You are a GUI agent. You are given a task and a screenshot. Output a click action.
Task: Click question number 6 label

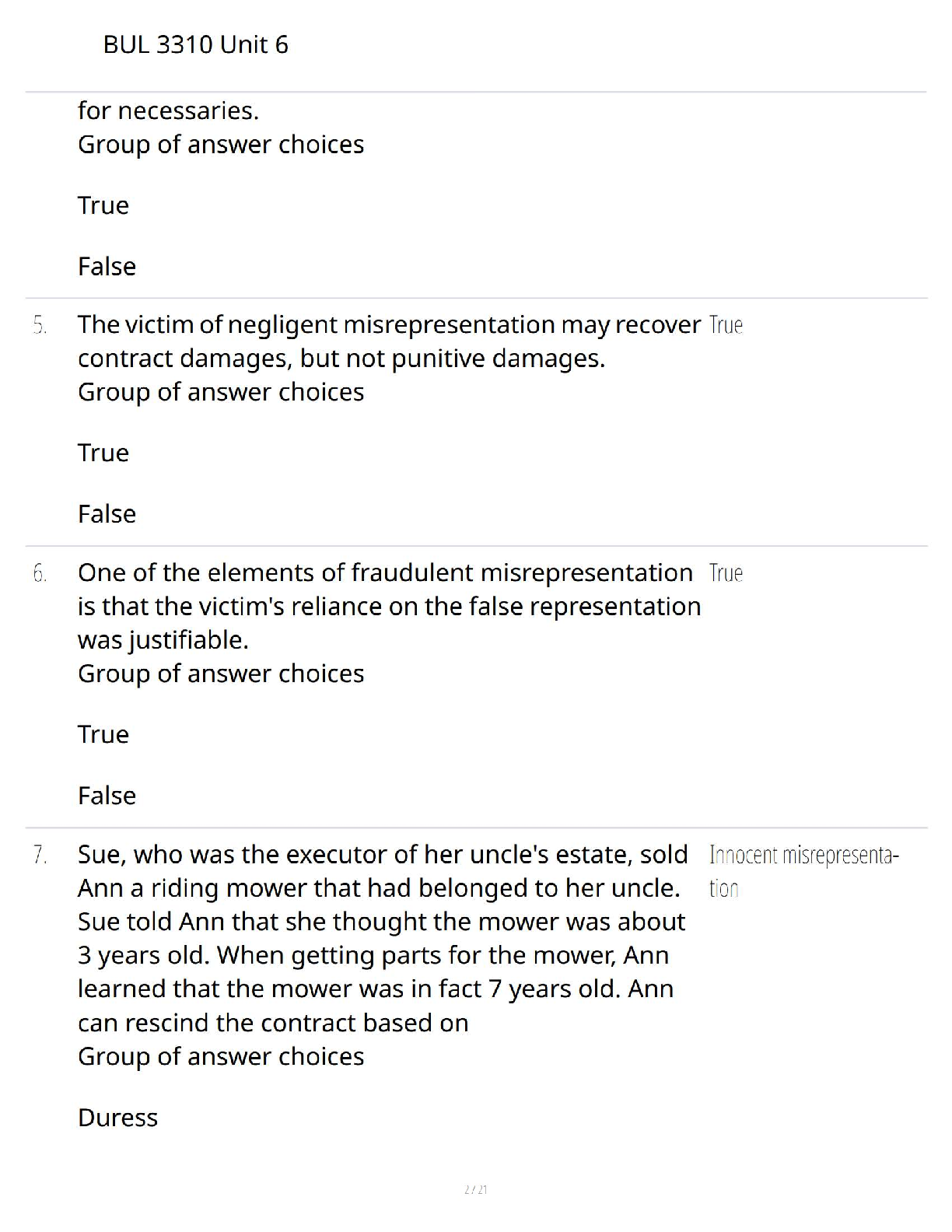pos(40,574)
